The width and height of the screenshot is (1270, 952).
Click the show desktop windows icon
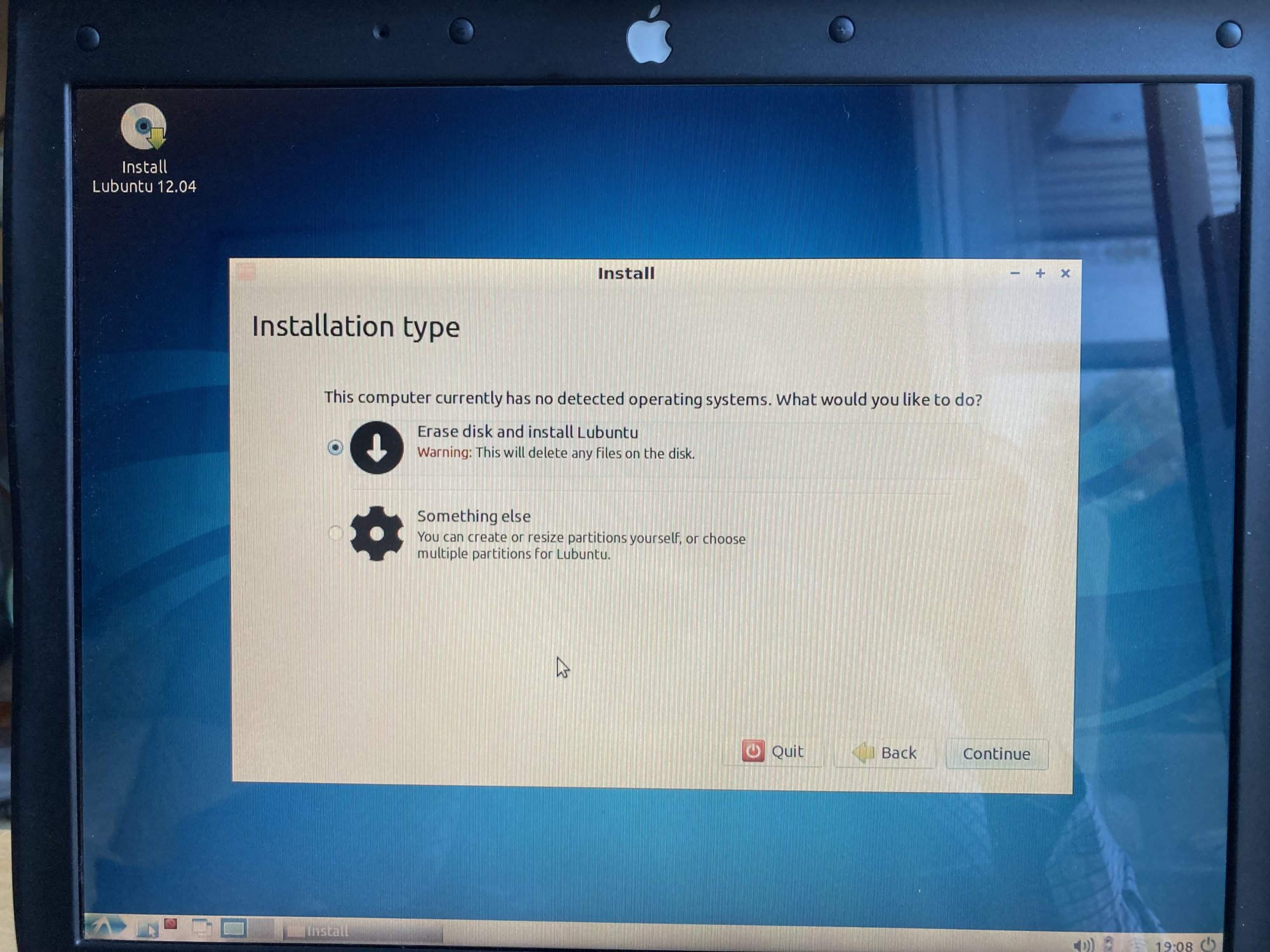[202, 929]
